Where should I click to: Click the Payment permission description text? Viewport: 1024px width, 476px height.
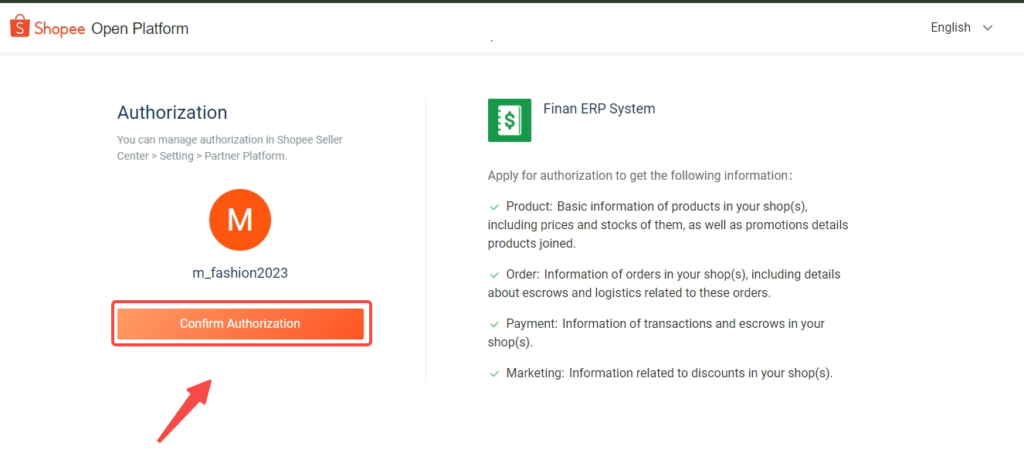[656, 333]
